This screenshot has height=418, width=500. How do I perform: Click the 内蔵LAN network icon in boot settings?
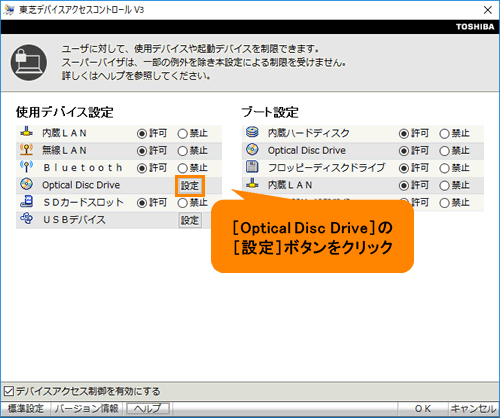(252, 183)
